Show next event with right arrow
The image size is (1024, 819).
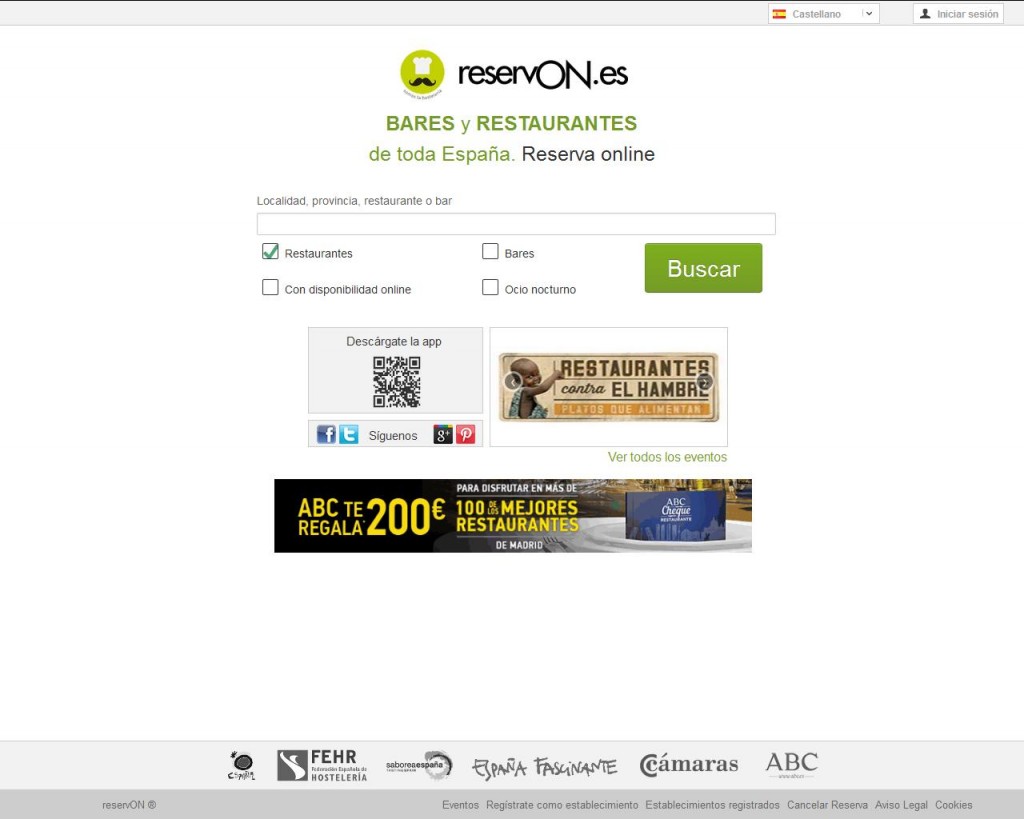[x=705, y=381]
